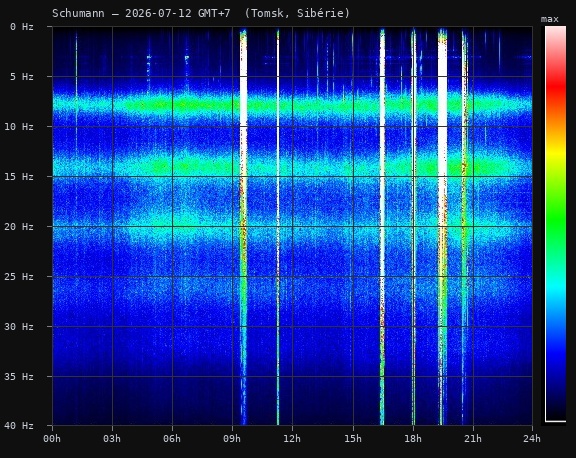This screenshot has height=458, width=576.
Task: Select the 21h time axis marker
Action: click(x=473, y=439)
